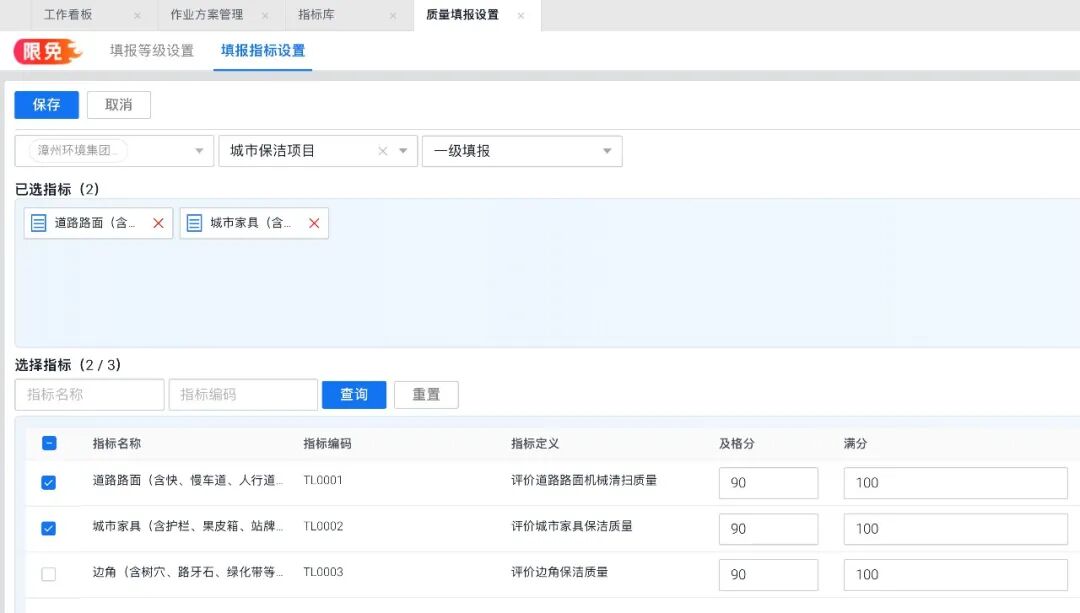Click the 保存 save button

click(45, 104)
